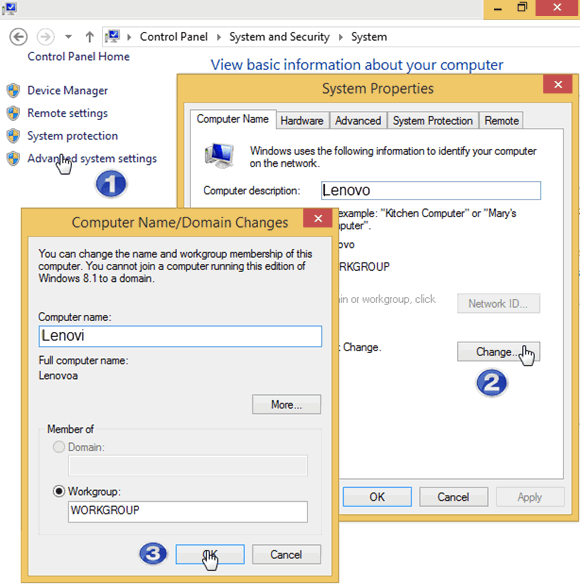Image resolution: width=580 pixels, height=585 pixels.
Task: Click the System window title bar icon
Action: point(9,8)
